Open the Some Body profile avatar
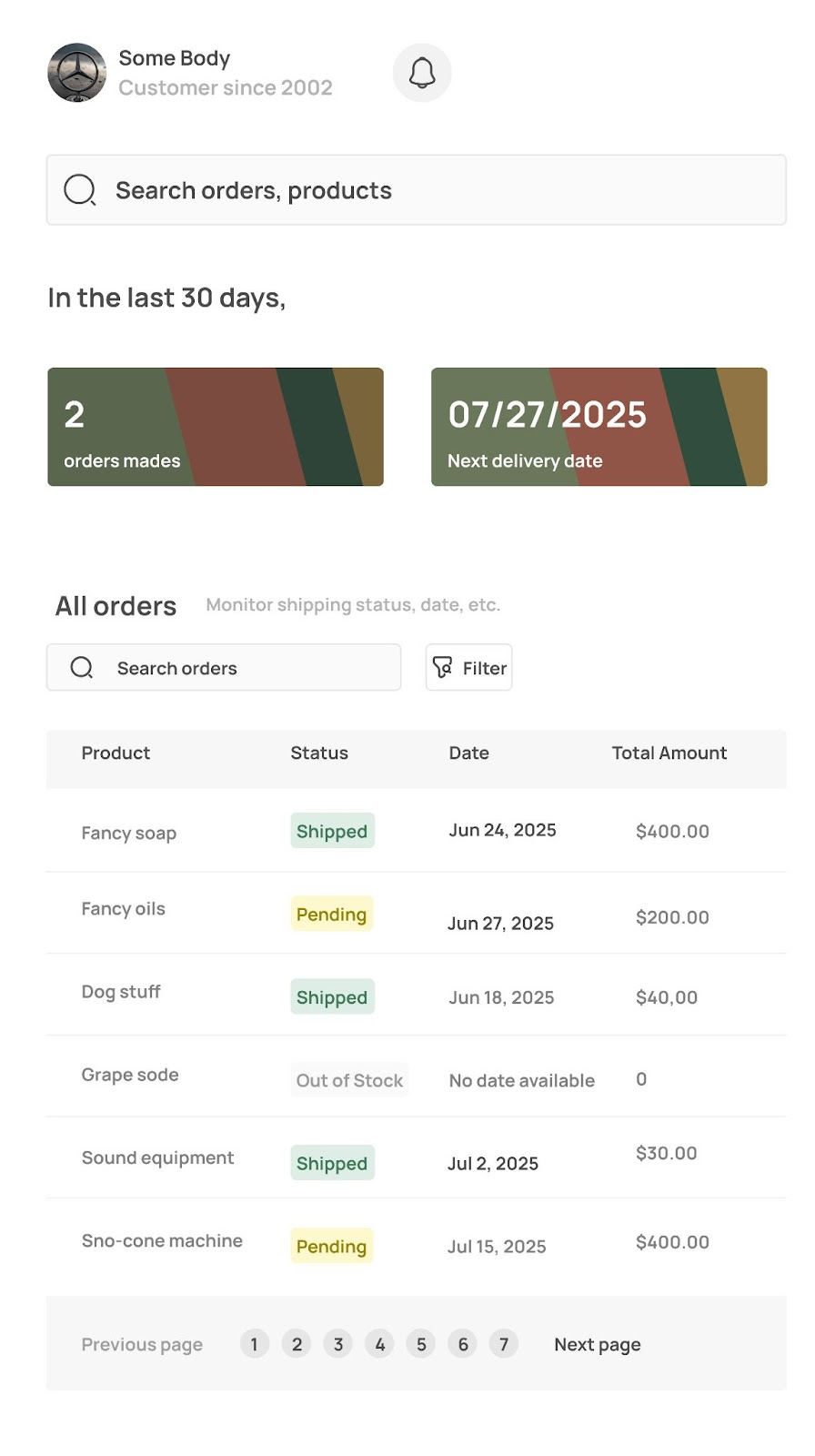Image resolution: width=815 pixels, height=1456 pixels. tap(76, 73)
